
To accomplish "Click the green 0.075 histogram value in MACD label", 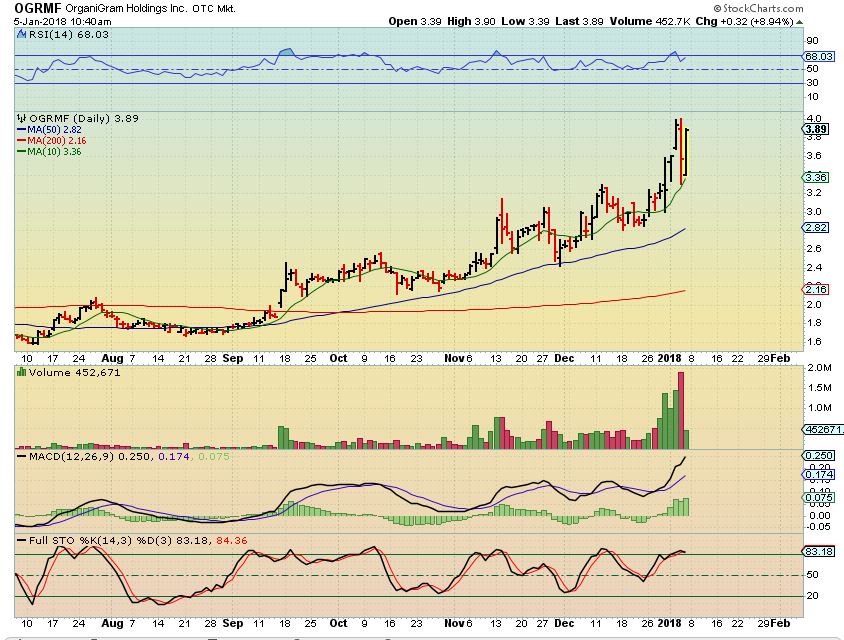I will coord(214,456).
